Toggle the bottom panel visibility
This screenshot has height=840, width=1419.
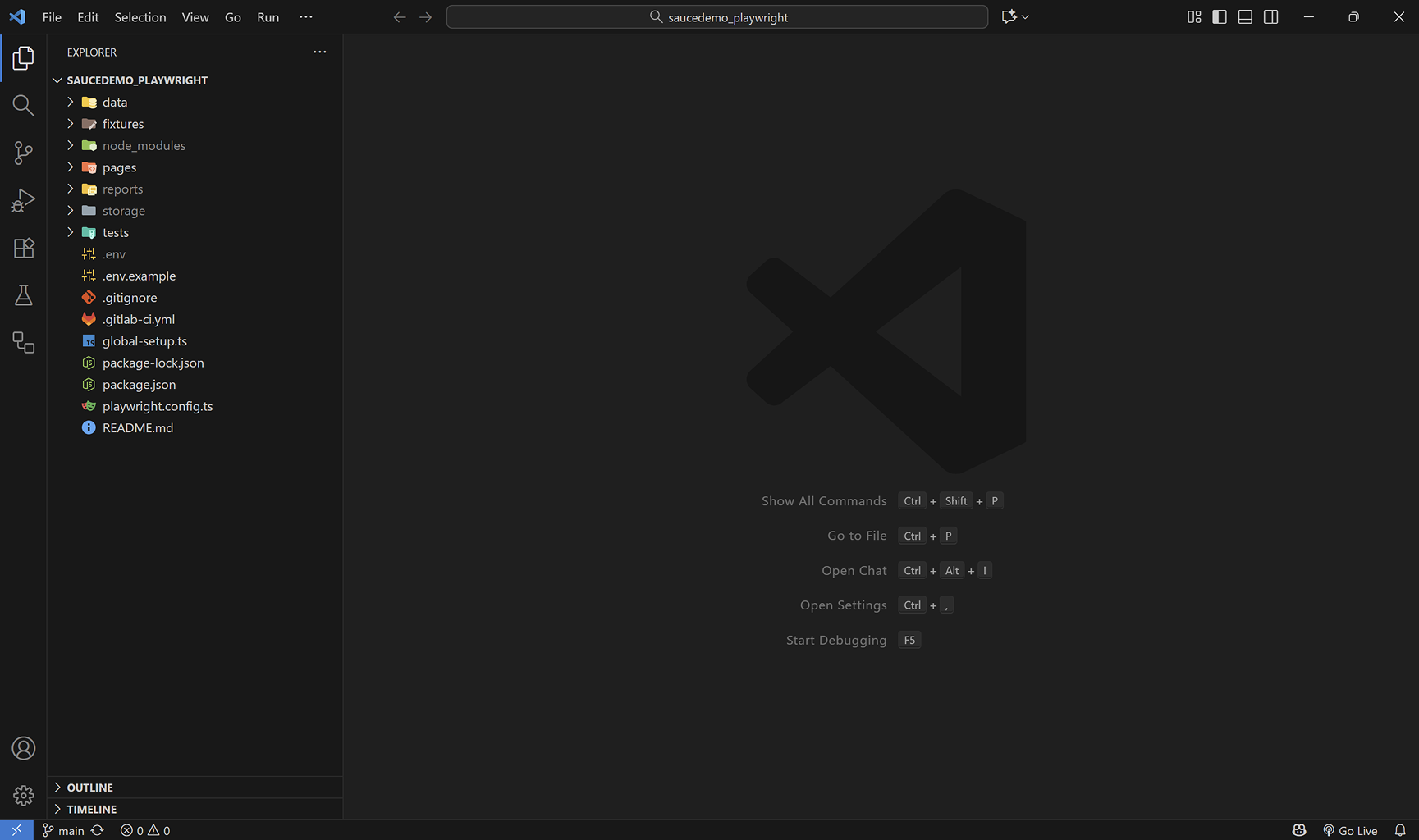point(1245,17)
